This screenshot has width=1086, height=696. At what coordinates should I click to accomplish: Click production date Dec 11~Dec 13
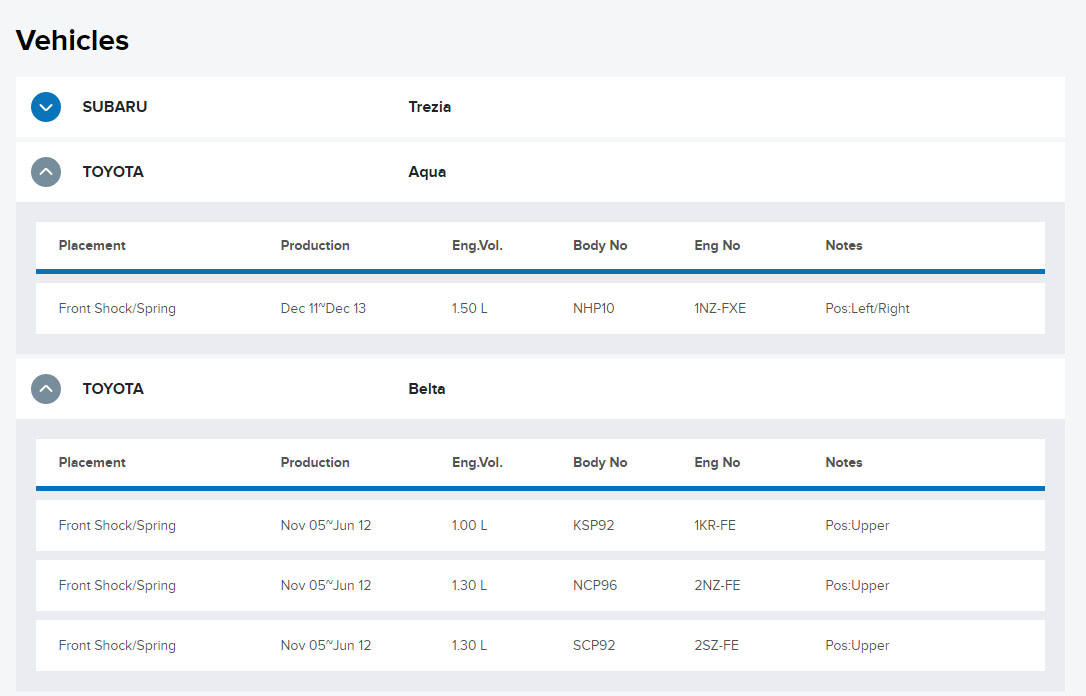(x=323, y=308)
